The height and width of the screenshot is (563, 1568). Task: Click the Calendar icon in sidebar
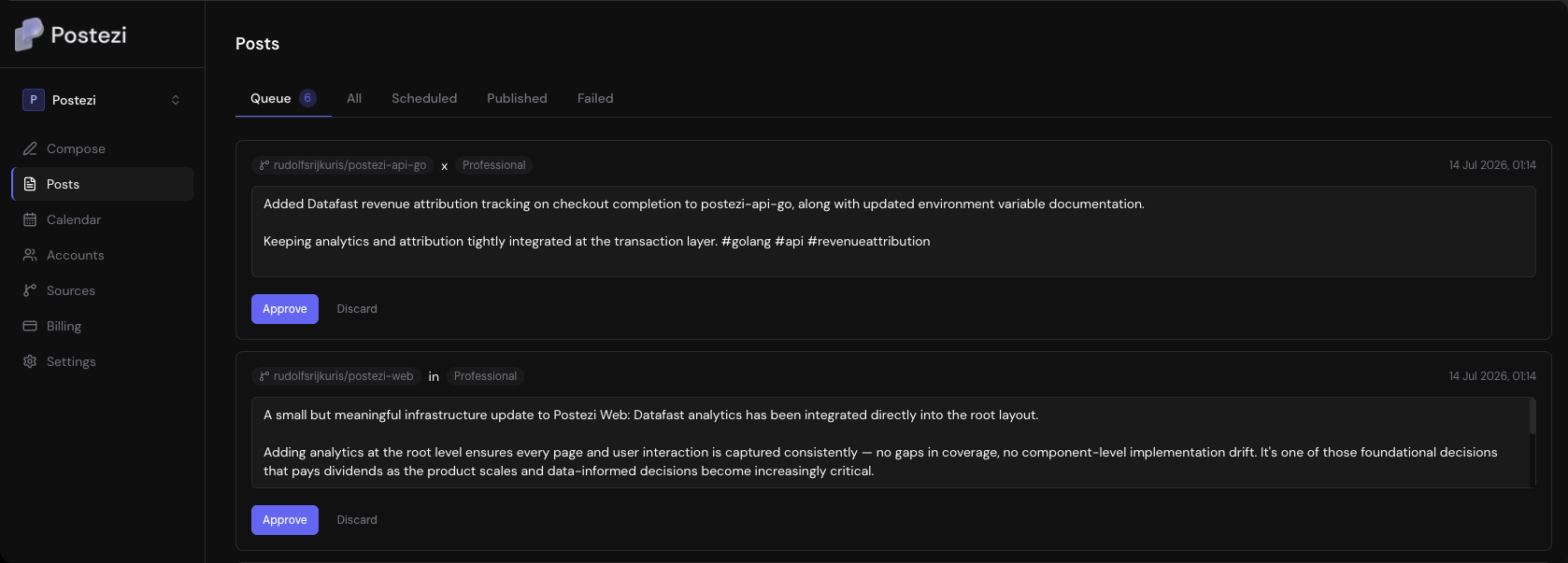point(30,219)
